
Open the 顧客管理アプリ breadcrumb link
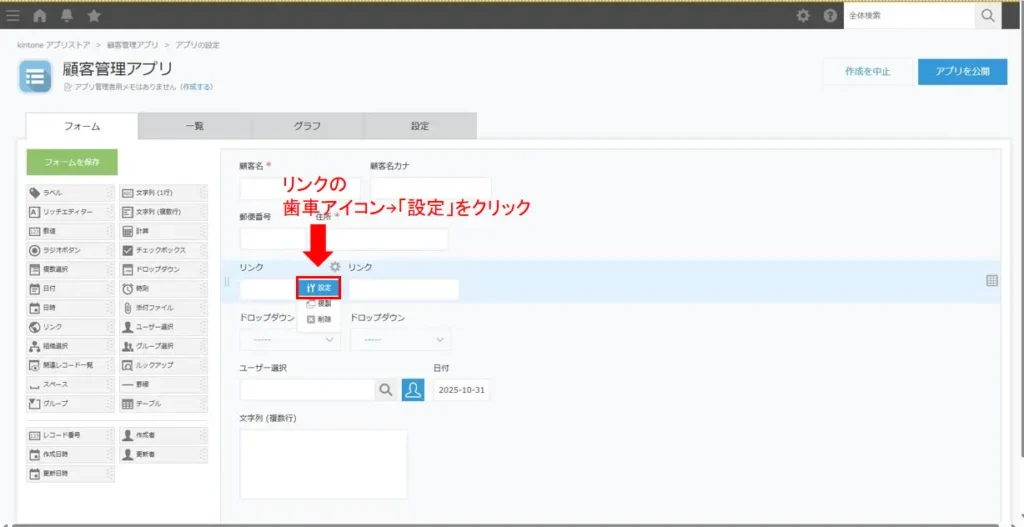pos(133,45)
